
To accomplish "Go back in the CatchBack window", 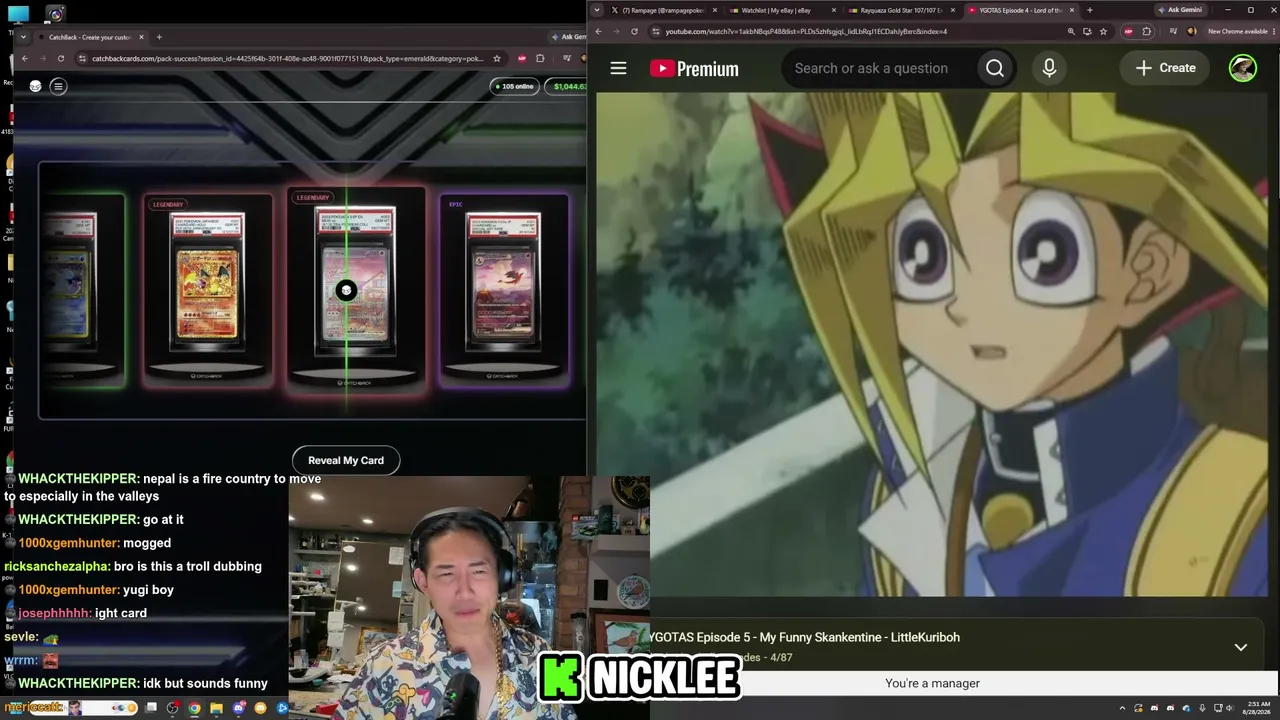I will click(x=25, y=58).
